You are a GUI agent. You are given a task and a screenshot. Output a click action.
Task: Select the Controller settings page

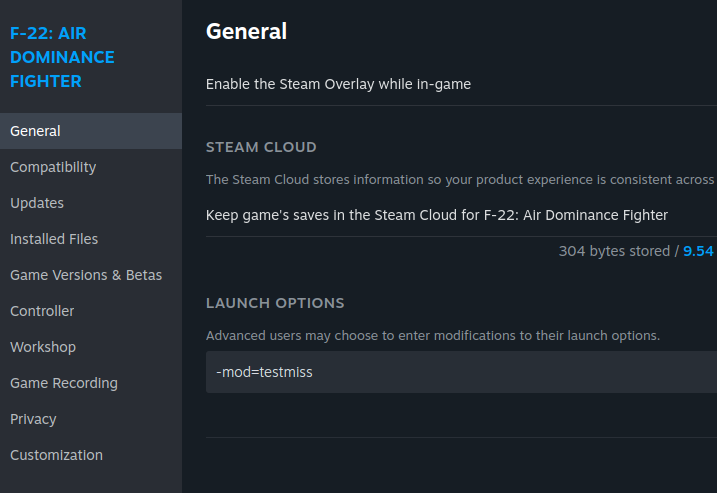pyautogui.click(x=91, y=311)
